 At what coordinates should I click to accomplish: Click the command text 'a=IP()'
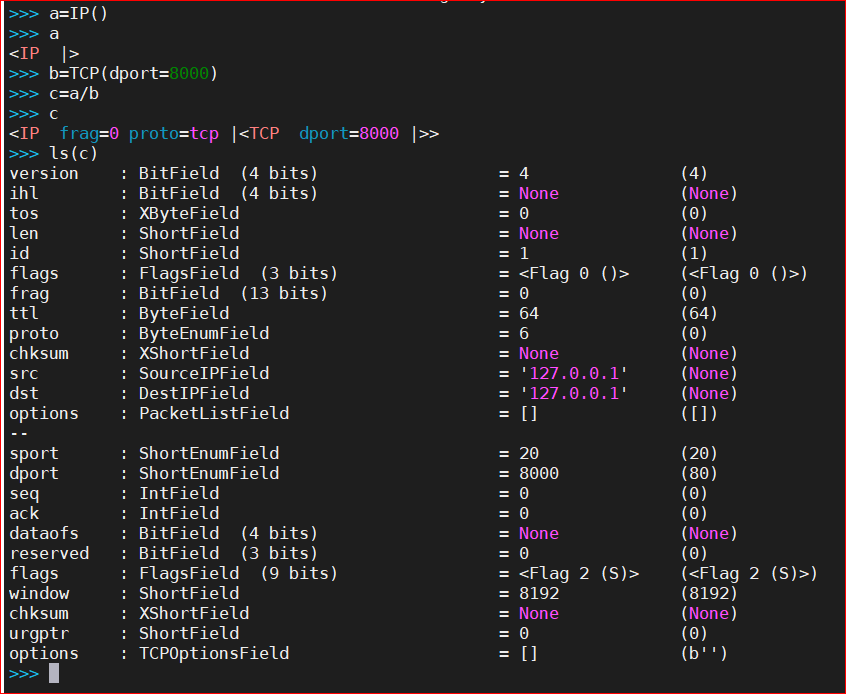tap(79, 13)
